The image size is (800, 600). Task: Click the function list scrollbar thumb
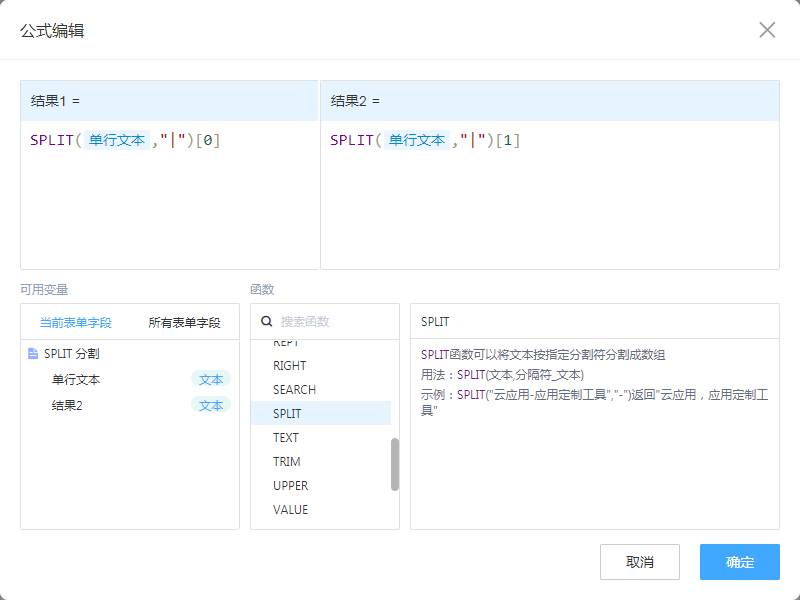pos(395,464)
